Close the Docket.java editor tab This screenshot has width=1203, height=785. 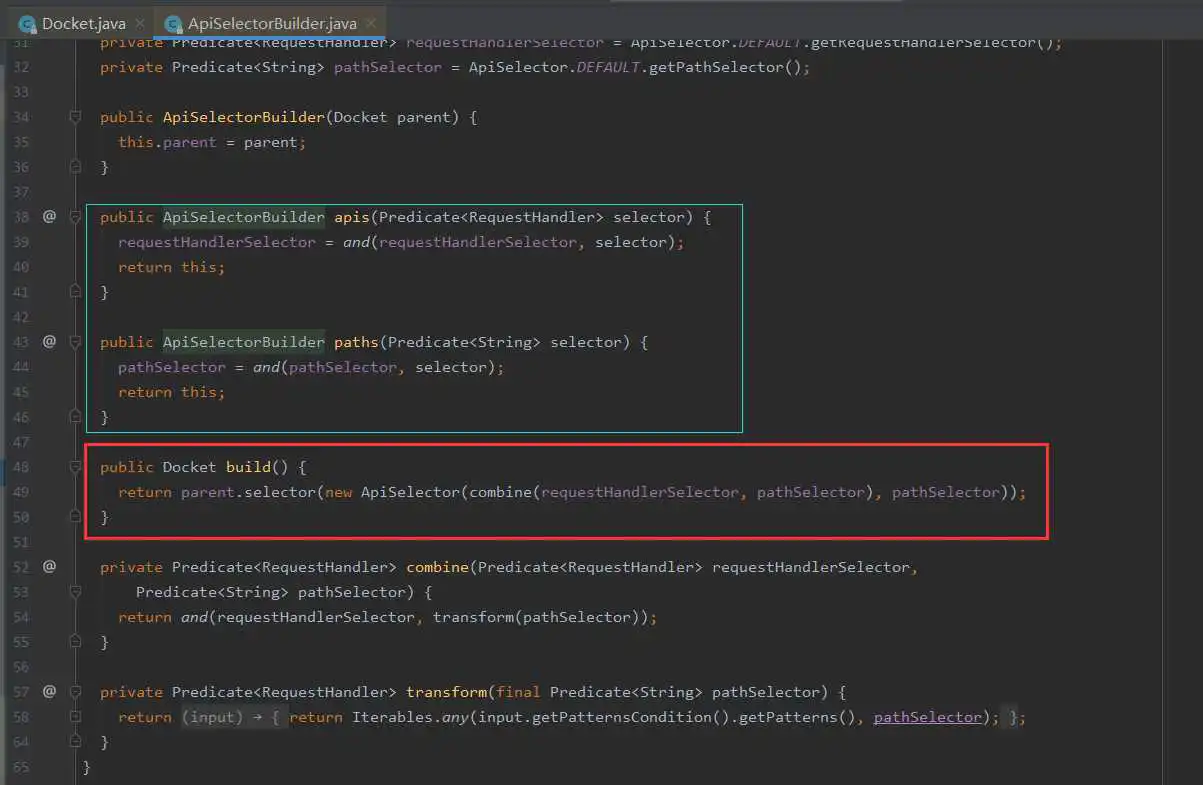tap(139, 23)
